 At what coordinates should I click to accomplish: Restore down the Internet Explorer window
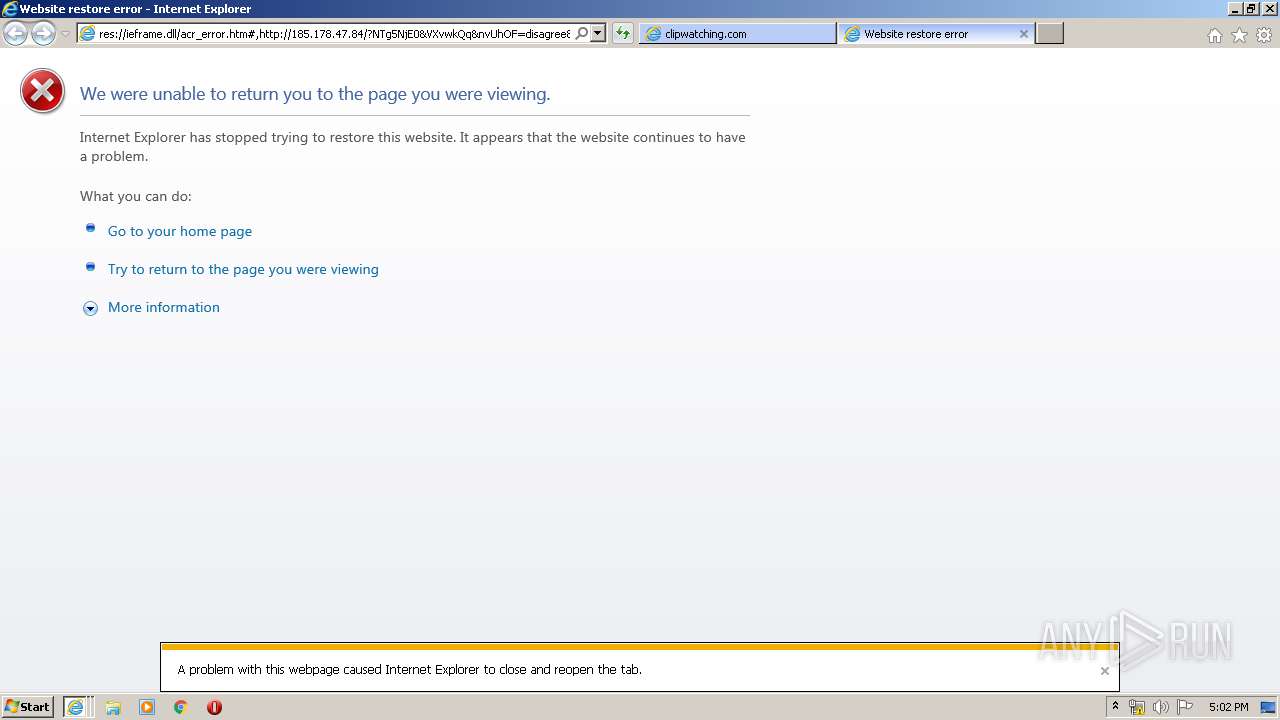(x=1251, y=9)
